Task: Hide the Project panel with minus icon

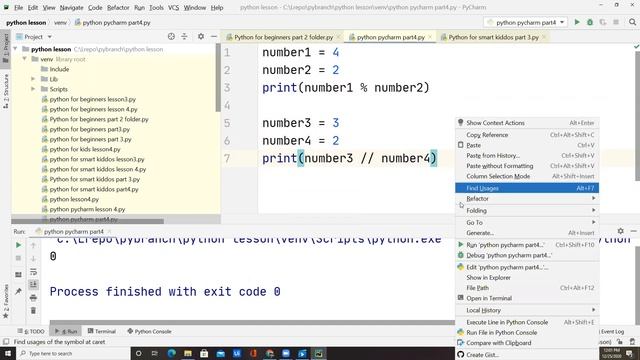Action: [213, 37]
